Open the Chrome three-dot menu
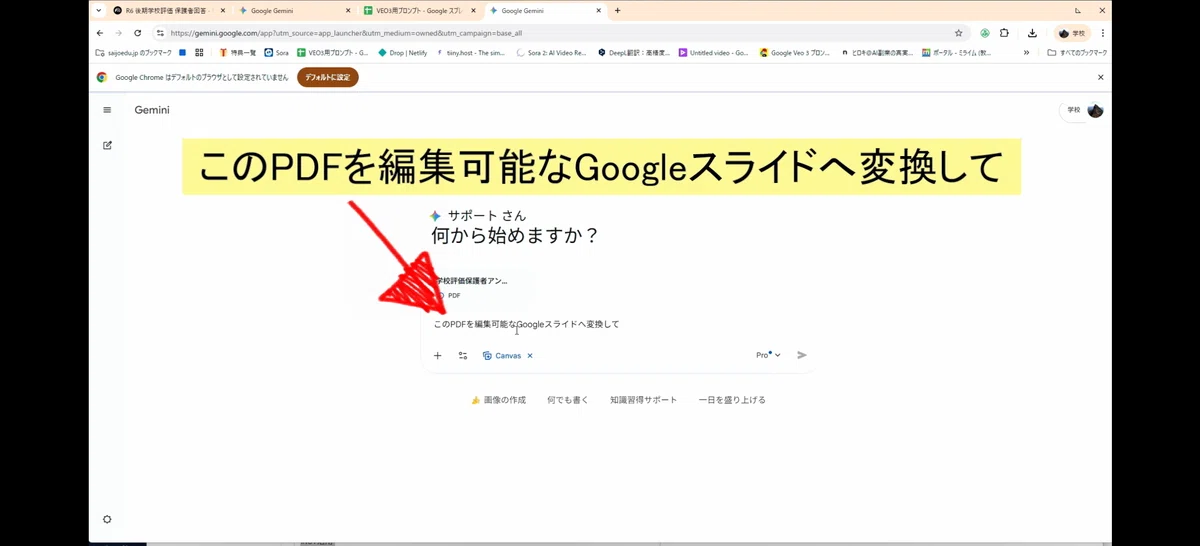 click(1103, 33)
